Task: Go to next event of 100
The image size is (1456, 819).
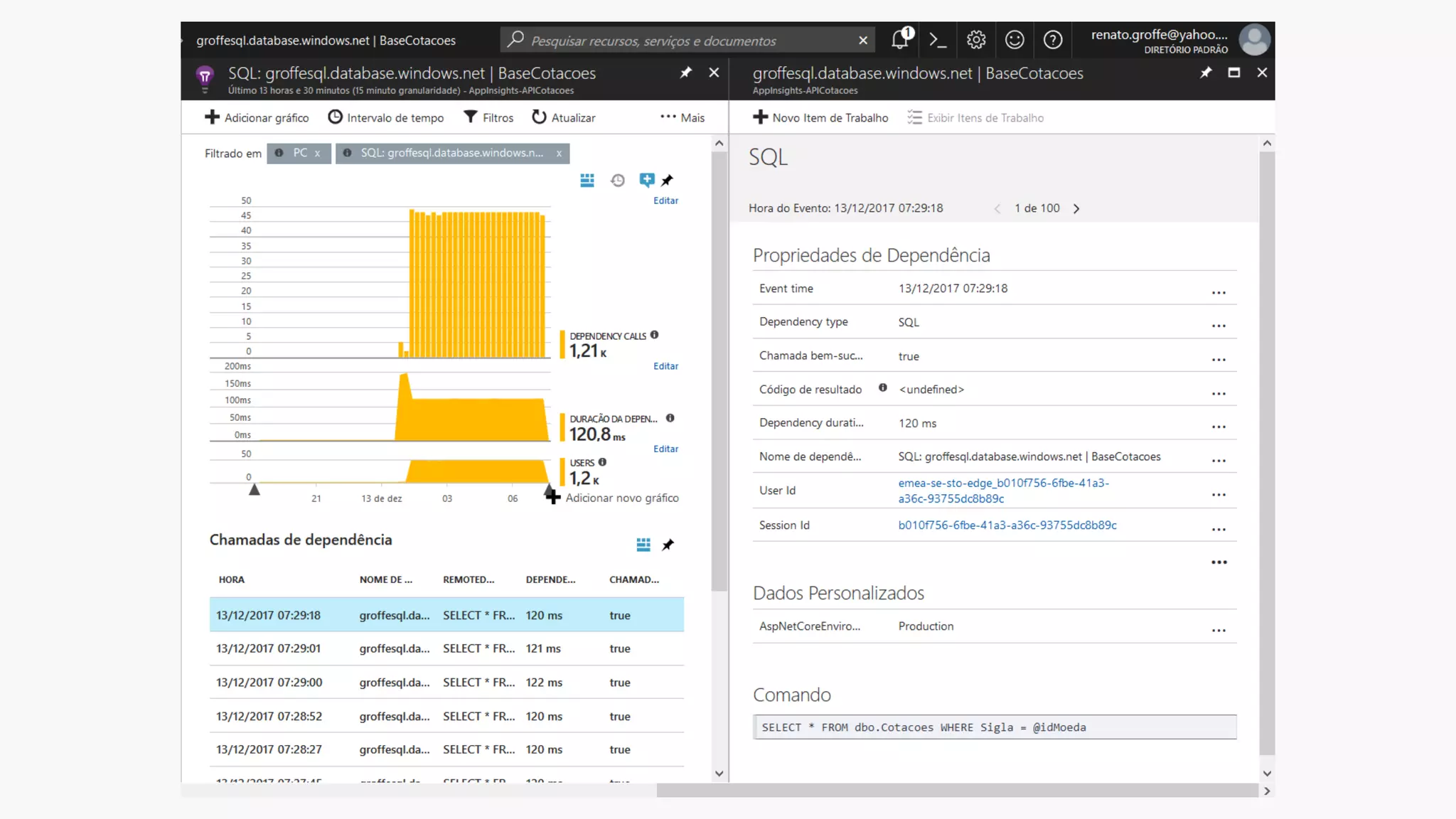Action: pyautogui.click(x=1076, y=208)
